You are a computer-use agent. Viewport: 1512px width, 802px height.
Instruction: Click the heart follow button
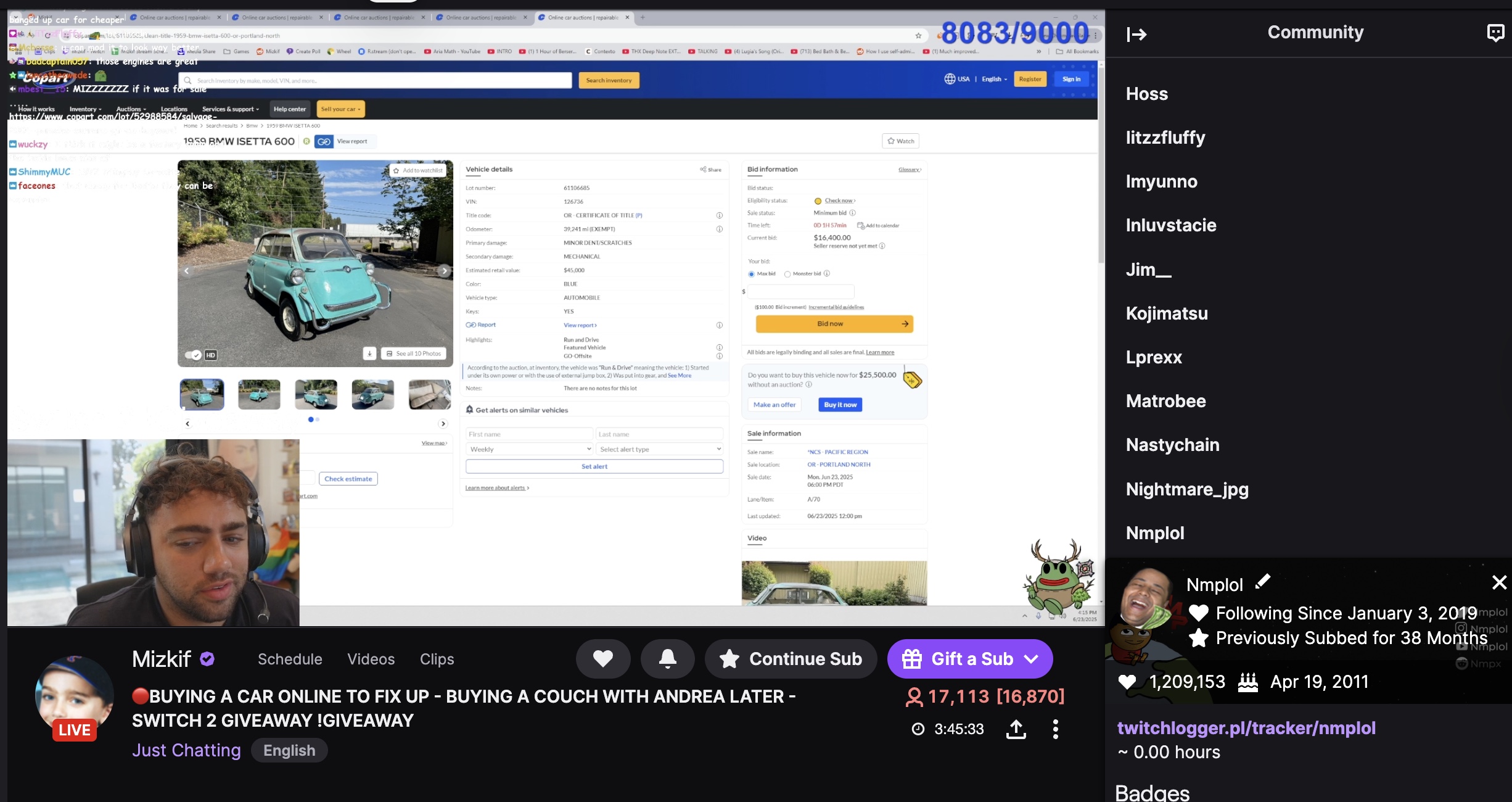tap(603, 659)
